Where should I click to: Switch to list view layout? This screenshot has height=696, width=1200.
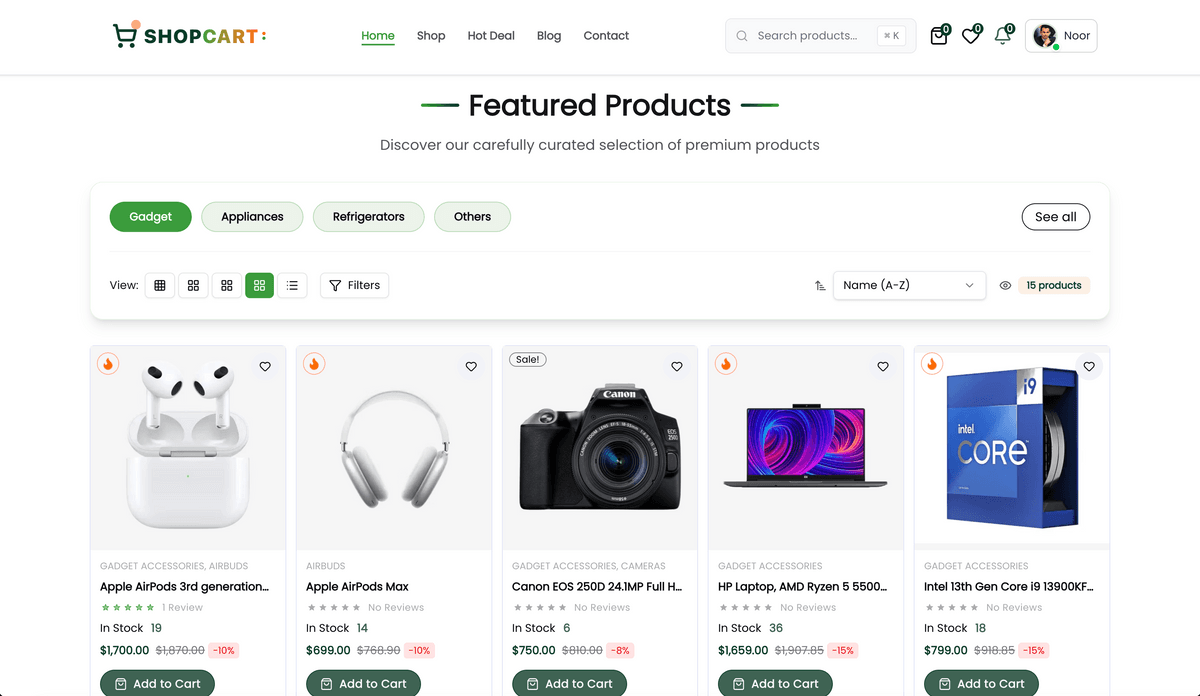[292, 286]
